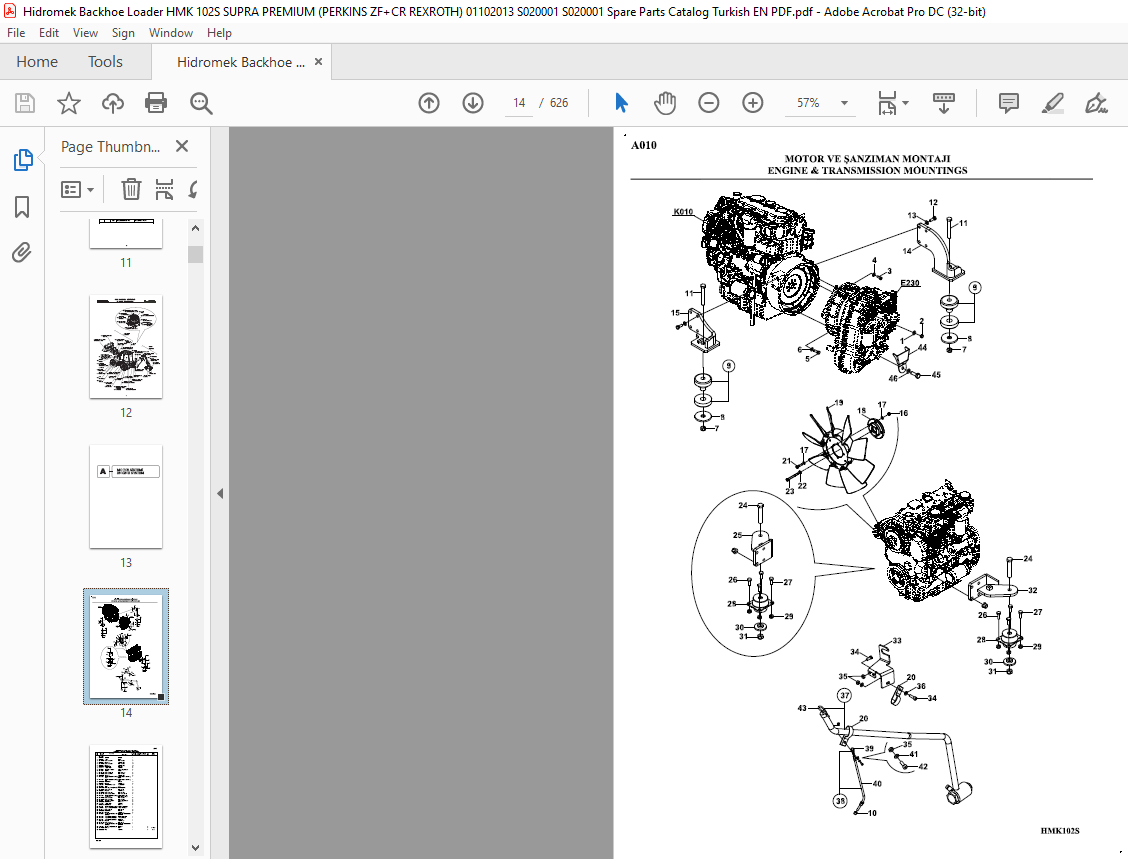This screenshot has width=1128, height=859.
Task: Select page 13 thumbnail
Action: [x=126, y=496]
